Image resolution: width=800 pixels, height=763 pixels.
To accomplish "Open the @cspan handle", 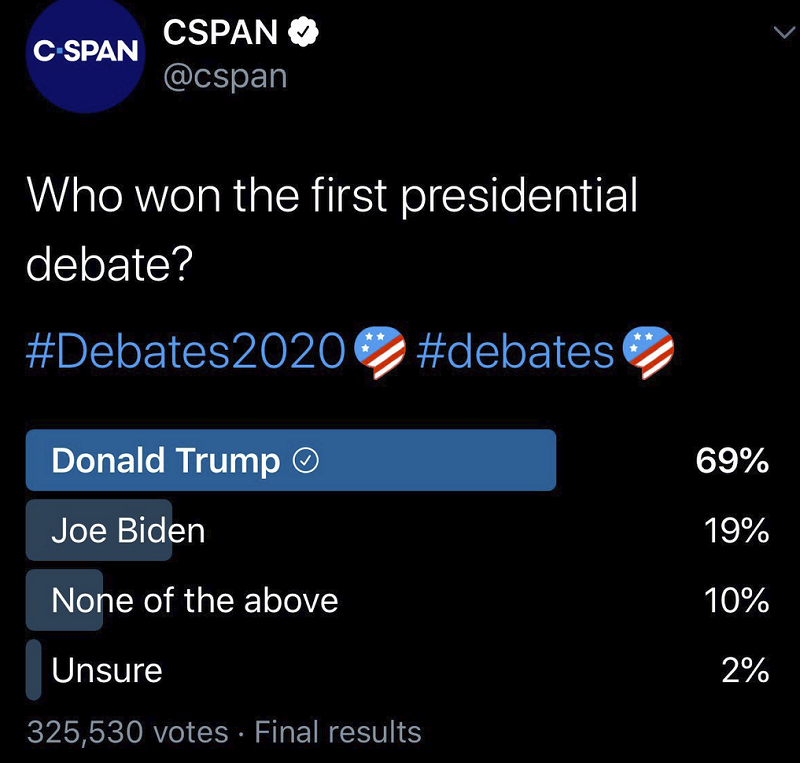I will click(225, 77).
